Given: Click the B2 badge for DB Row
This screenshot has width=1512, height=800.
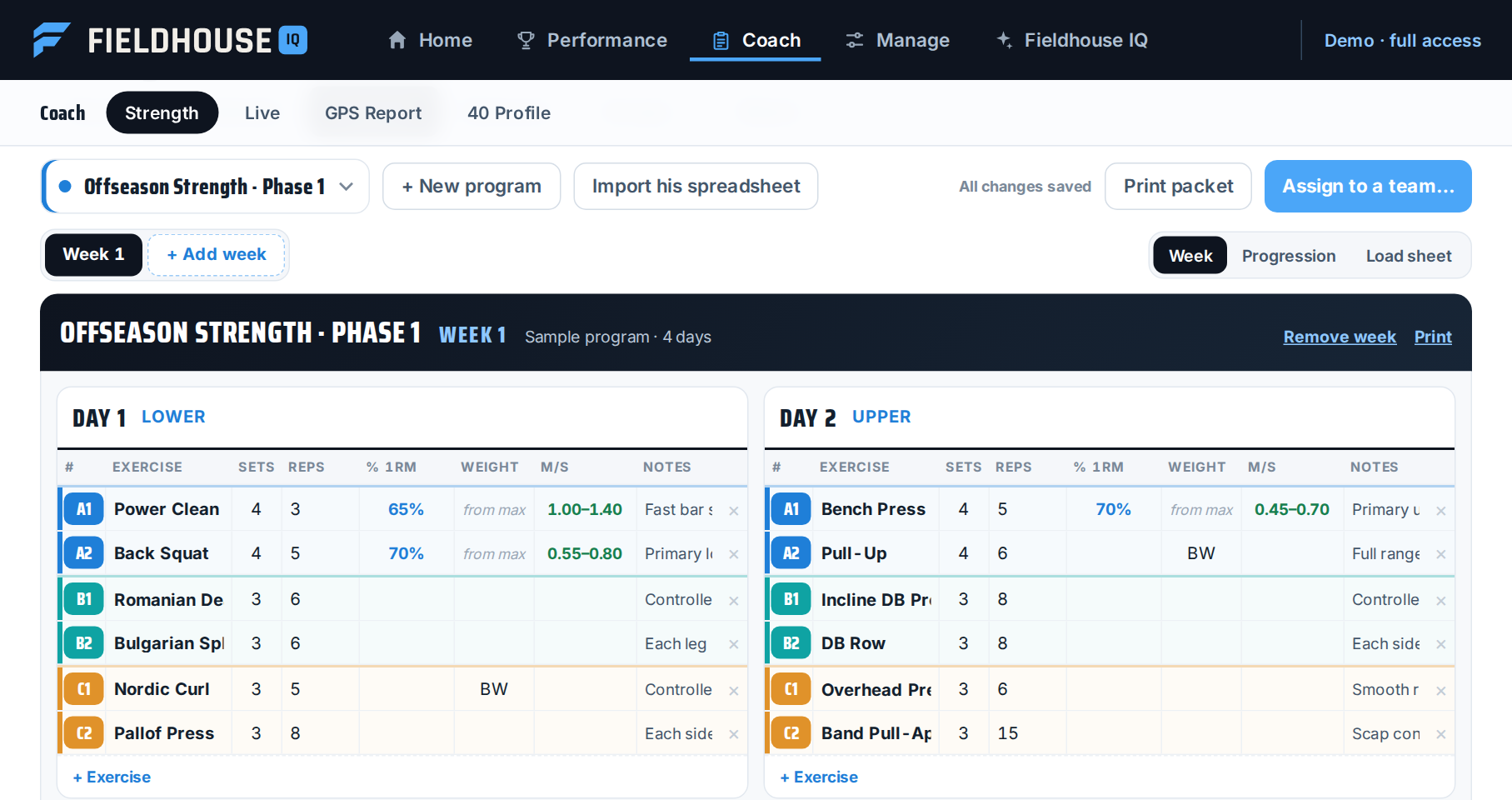Looking at the screenshot, I should tap(791, 643).
